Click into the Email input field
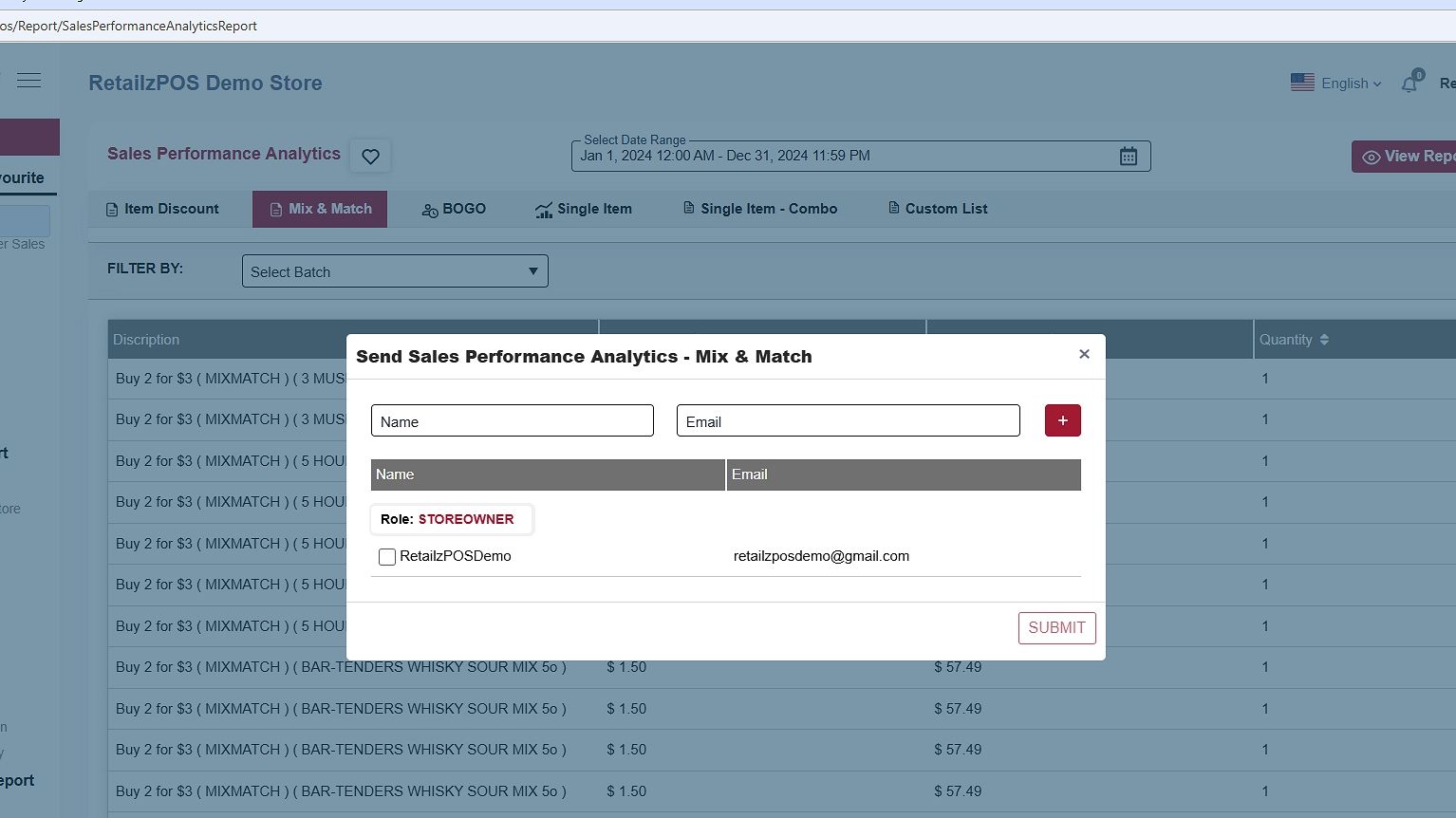This screenshot has width=1456, height=818. [x=848, y=421]
